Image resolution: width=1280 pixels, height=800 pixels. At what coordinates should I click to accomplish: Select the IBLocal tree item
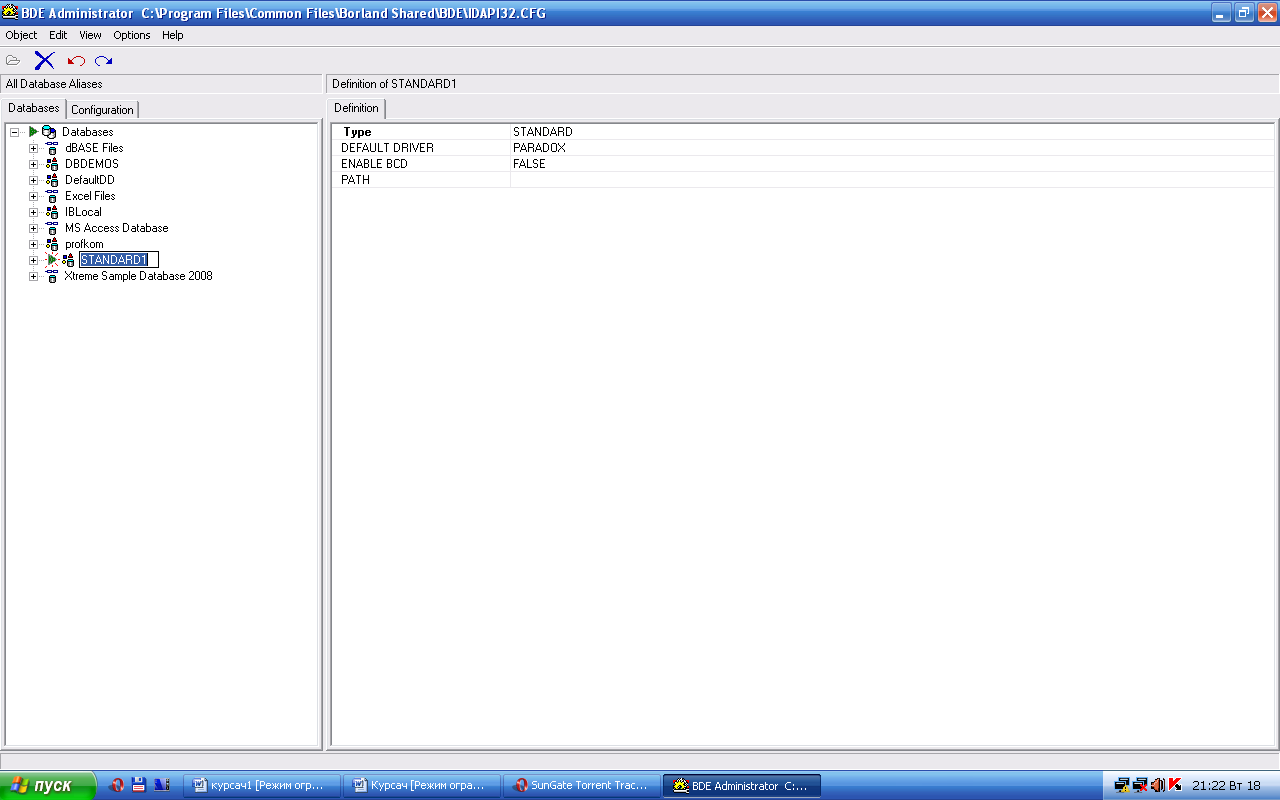pyautogui.click(x=83, y=212)
